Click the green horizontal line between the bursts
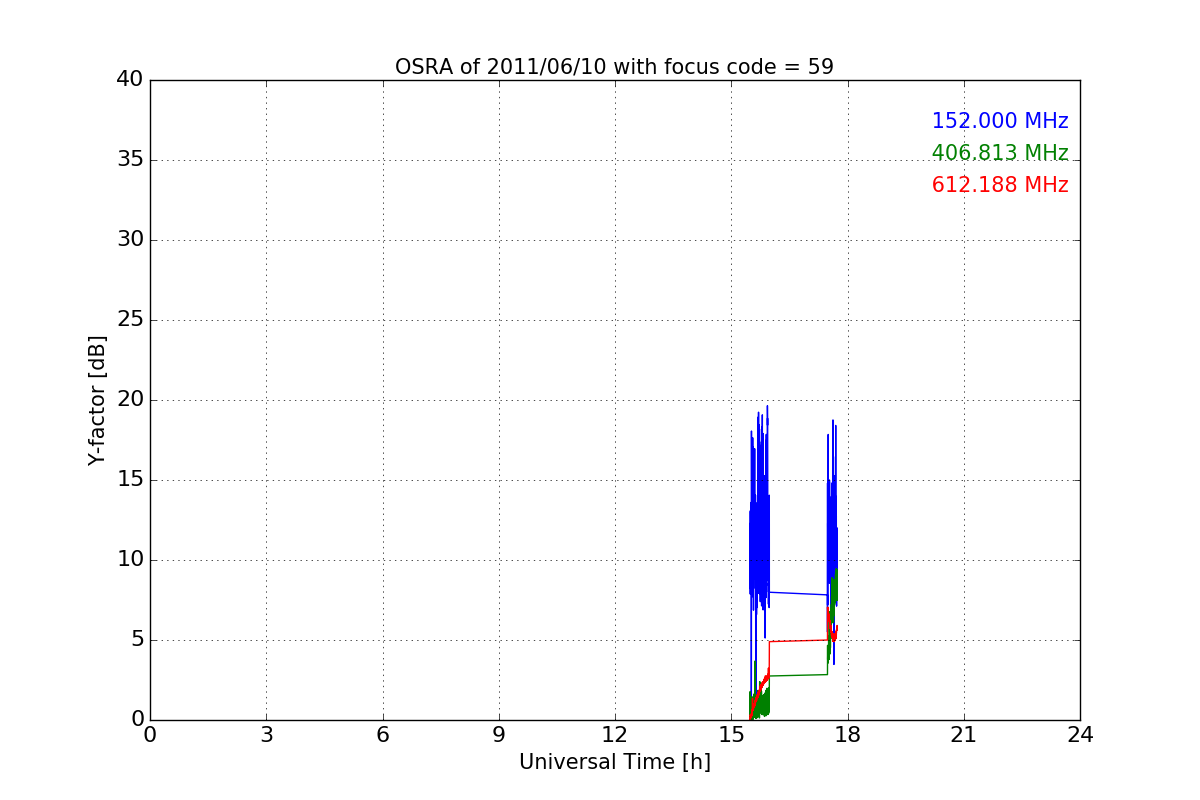1200x800 pixels. click(x=798, y=675)
